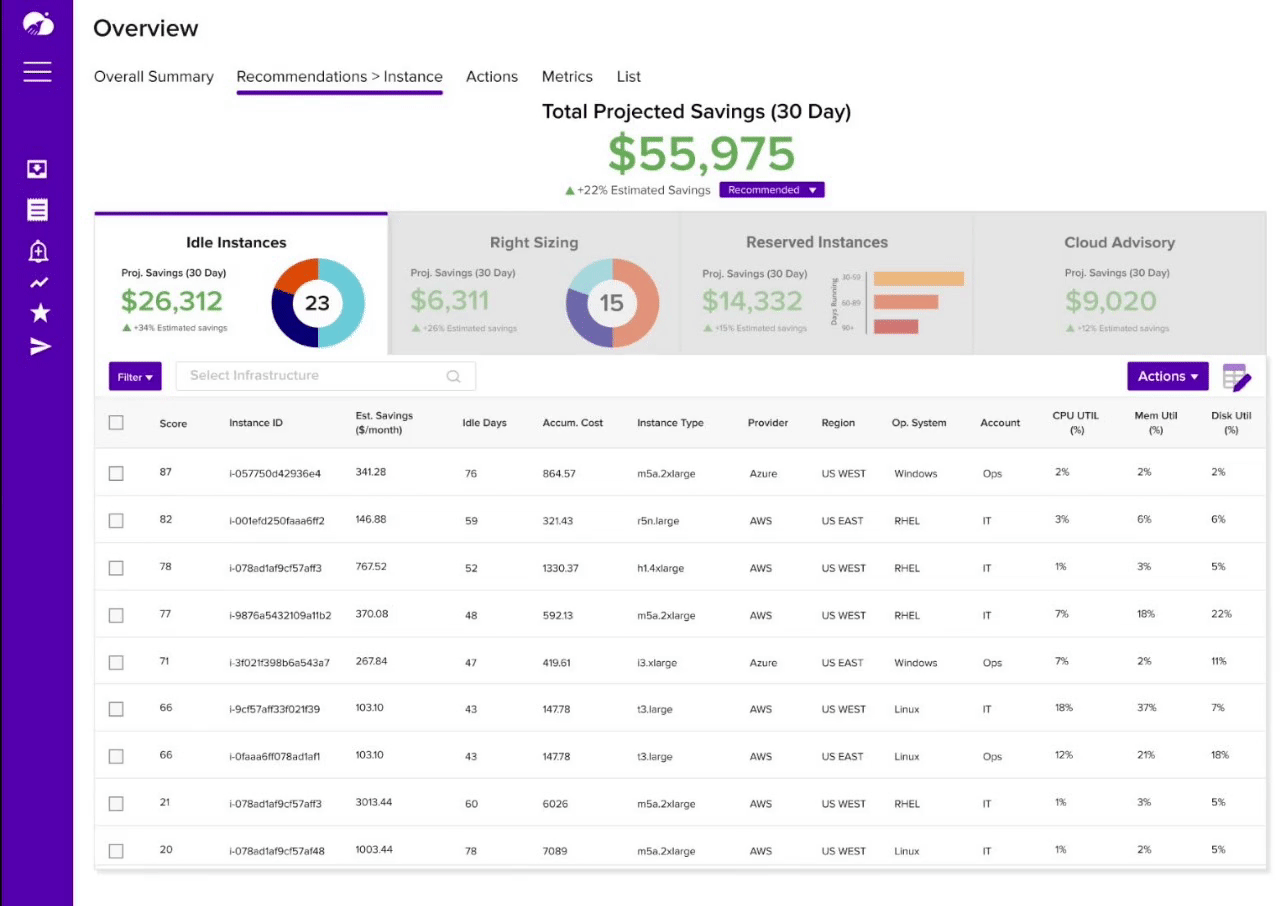The width and height of the screenshot is (1280, 906).
Task: Select the Cloud Advisory card
Action: coord(1119,284)
